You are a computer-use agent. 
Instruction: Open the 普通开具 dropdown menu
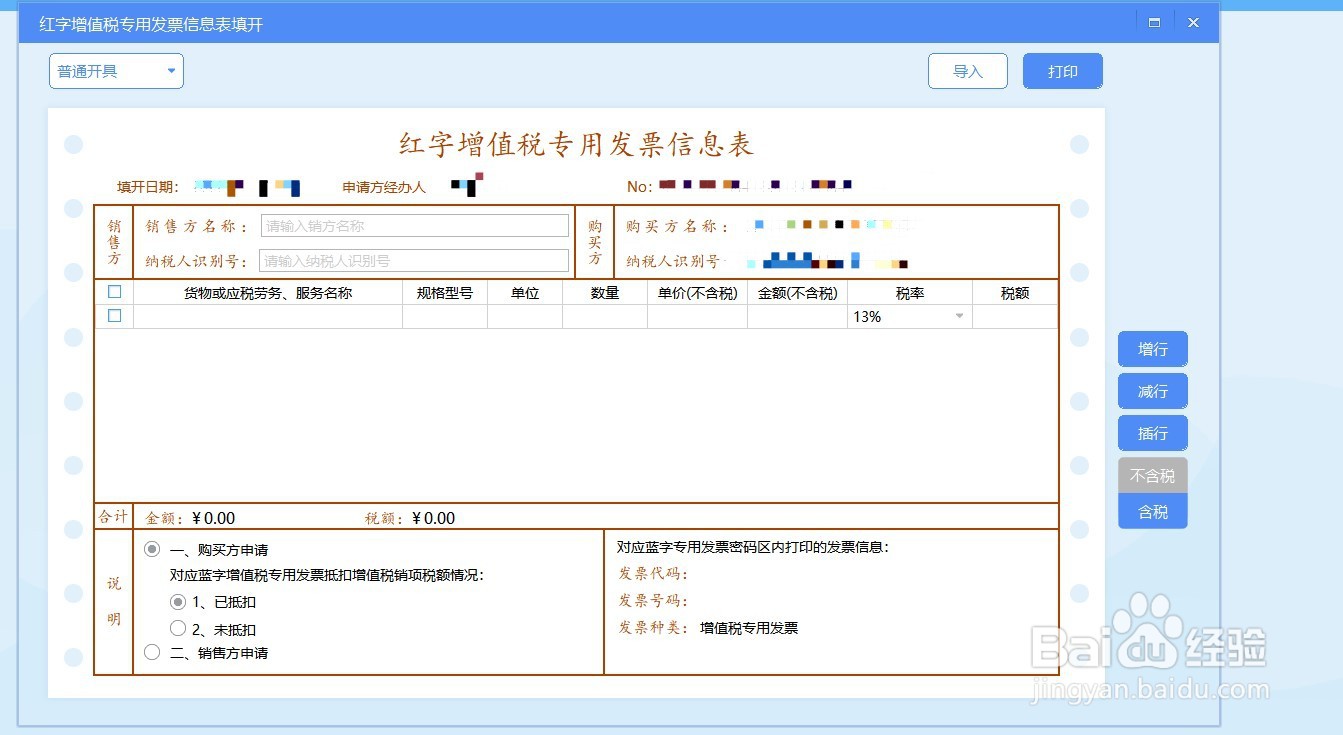(115, 71)
